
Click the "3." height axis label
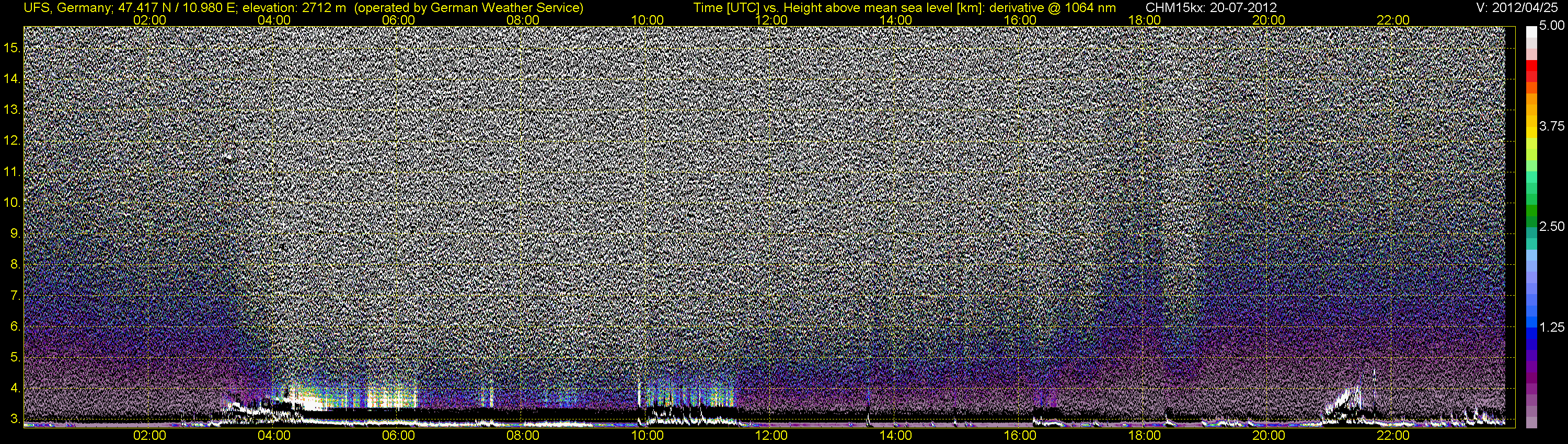pyautogui.click(x=16, y=419)
